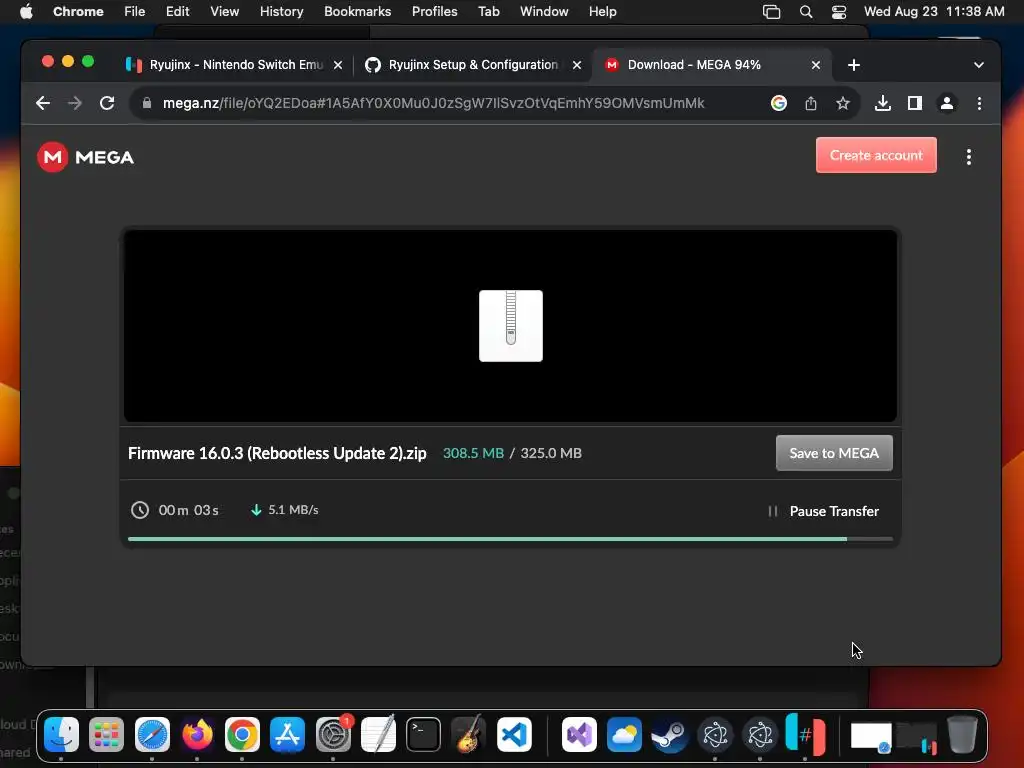Open the Chrome menu
The image size is (1024, 768).
tap(78, 12)
